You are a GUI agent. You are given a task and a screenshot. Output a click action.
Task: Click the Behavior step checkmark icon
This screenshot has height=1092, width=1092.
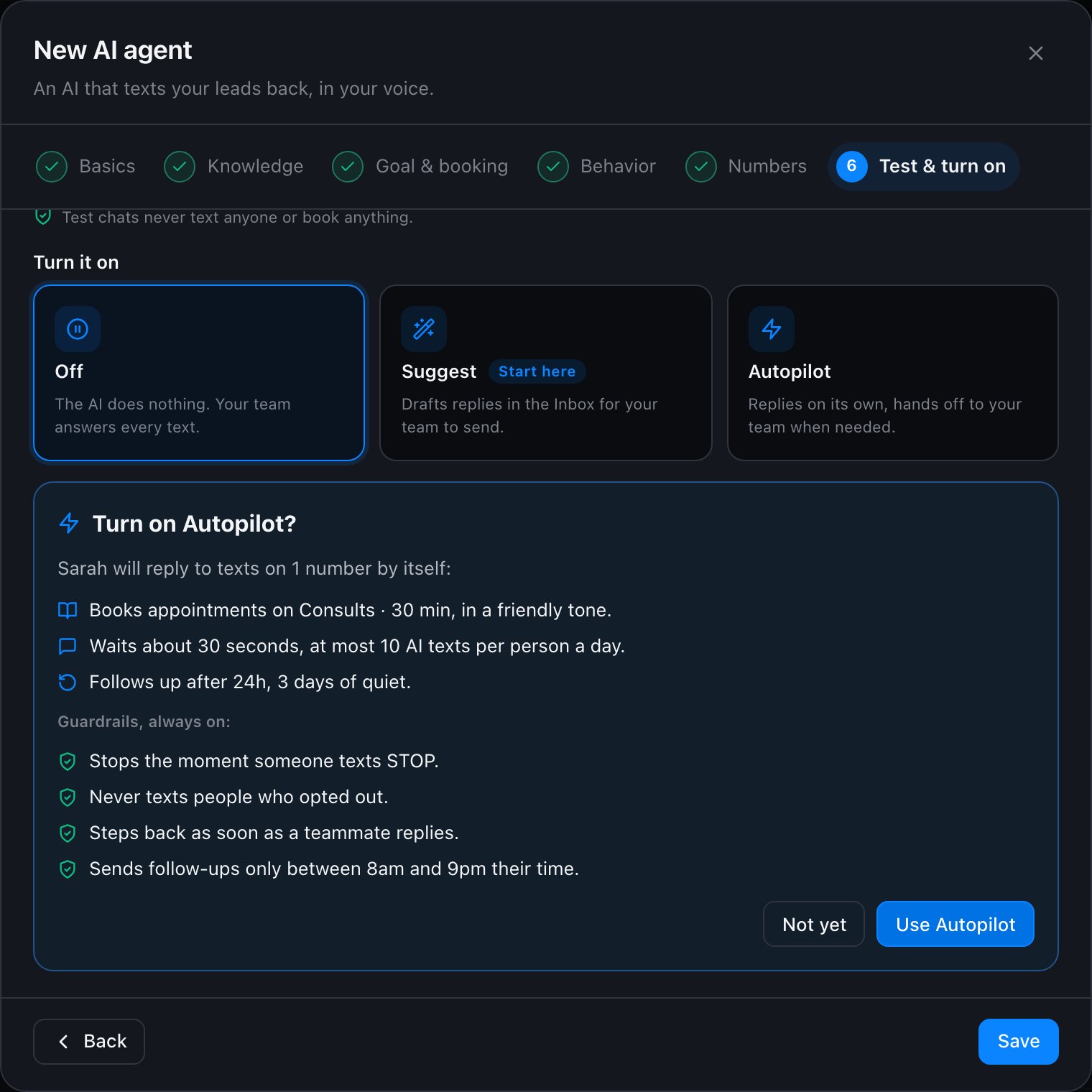pos(553,167)
